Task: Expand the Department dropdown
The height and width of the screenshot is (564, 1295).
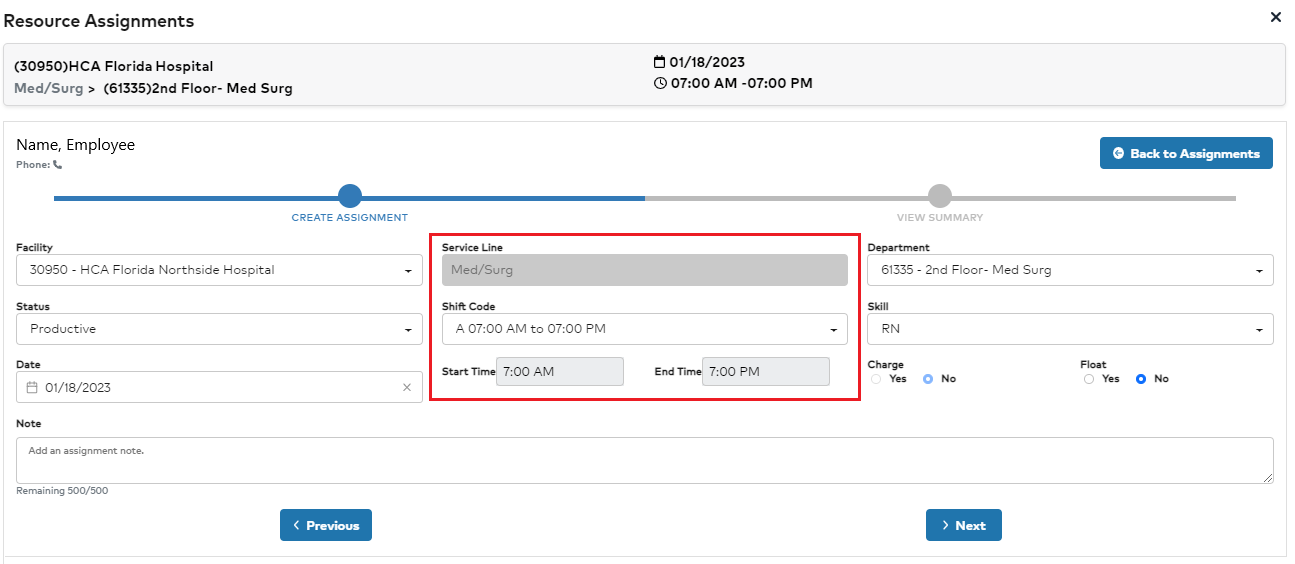Action: pos(1069,270)
